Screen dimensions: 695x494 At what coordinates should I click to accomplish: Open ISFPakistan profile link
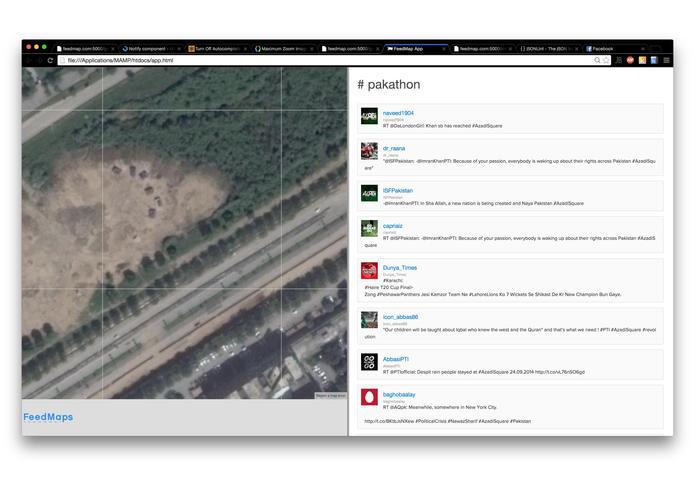point(398,191)
